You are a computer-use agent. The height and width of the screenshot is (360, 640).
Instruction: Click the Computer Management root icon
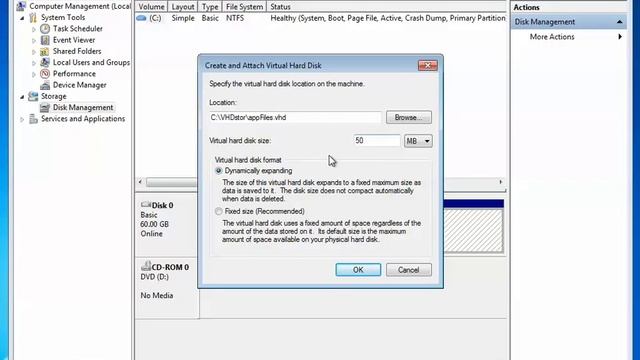(x=21, y=6)
